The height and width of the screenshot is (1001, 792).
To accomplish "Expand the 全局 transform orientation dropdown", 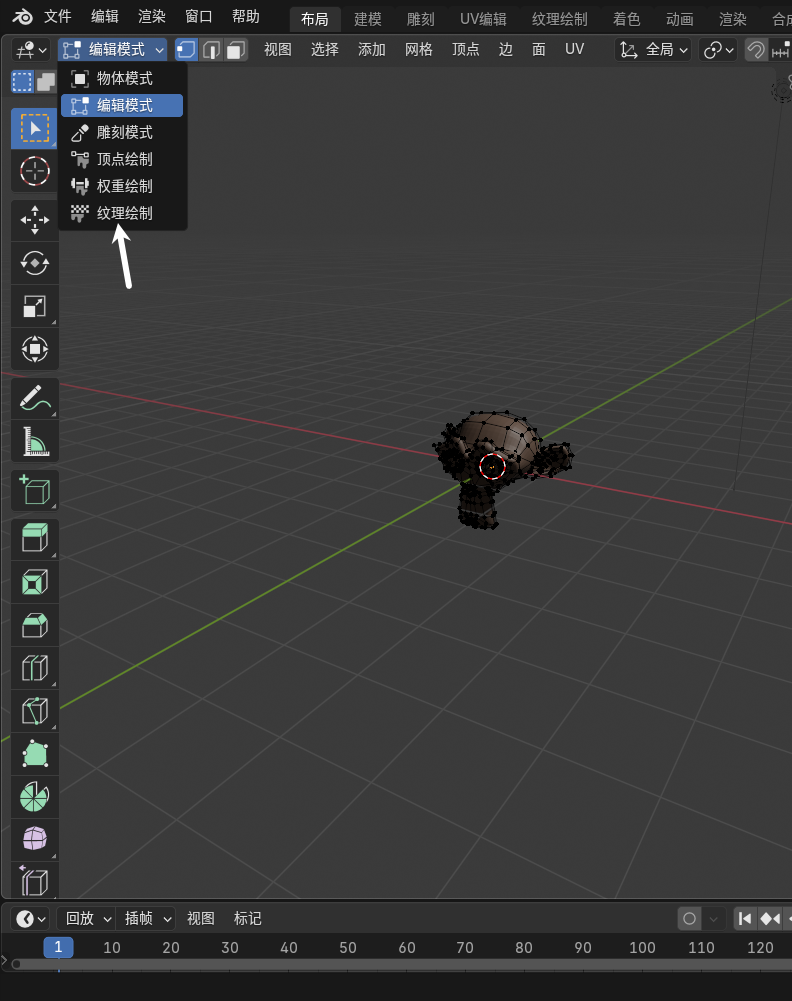I will pyautogui.click(x=654, y=50).
